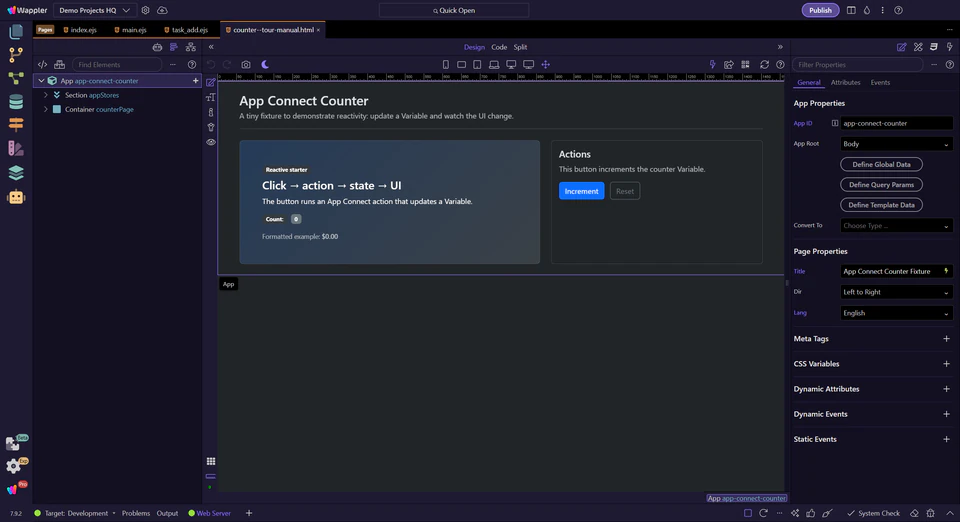The image size is (960, 522).
Task: Open the Pages manager in the sidebar
Action: tap(16, 31)
